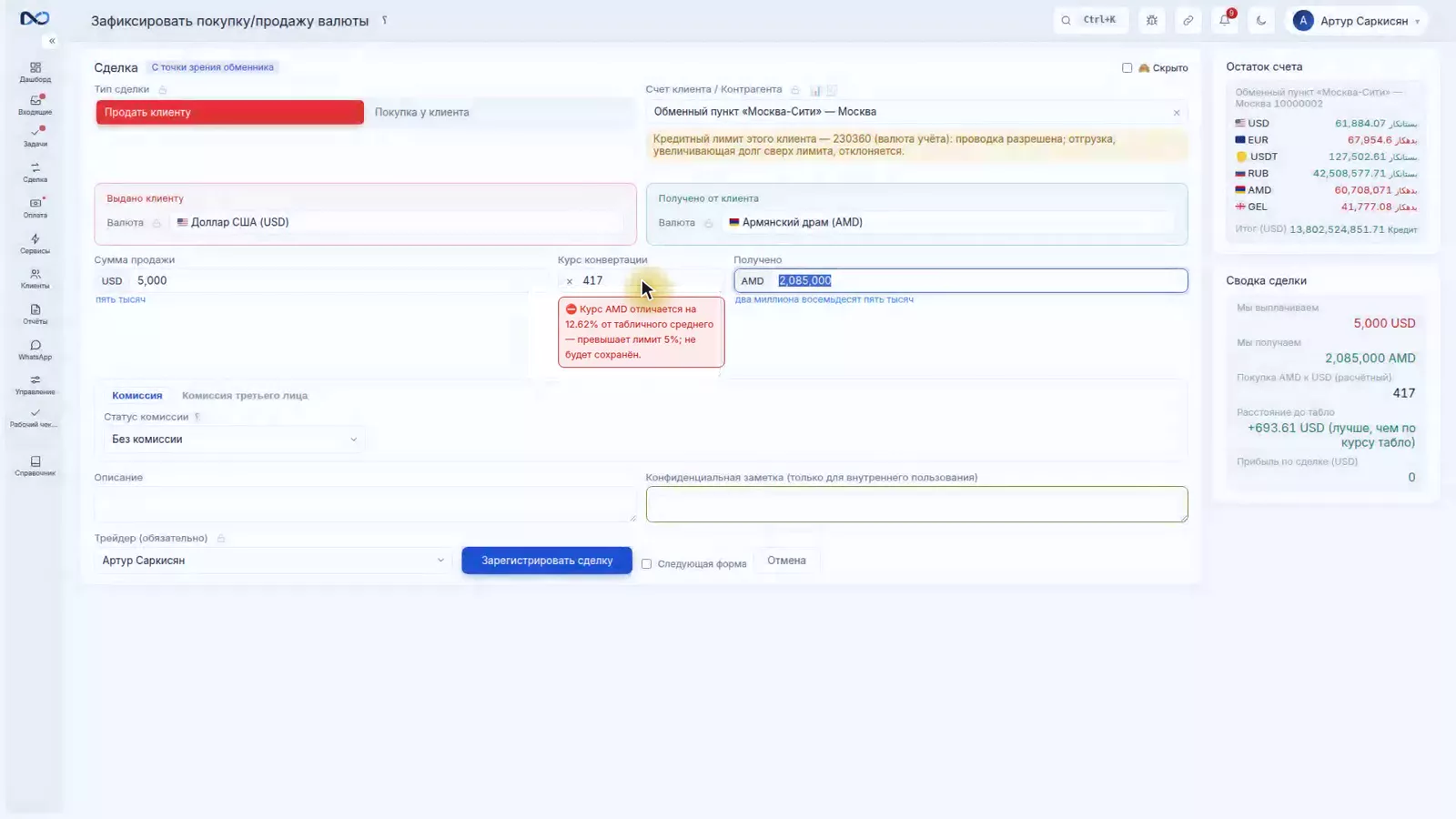Screen dimensions: 1456x819
Task: Clear the Обменный пункт «Москва-Сити» account
Action: pyautogui.click(x=1176, y=113)
